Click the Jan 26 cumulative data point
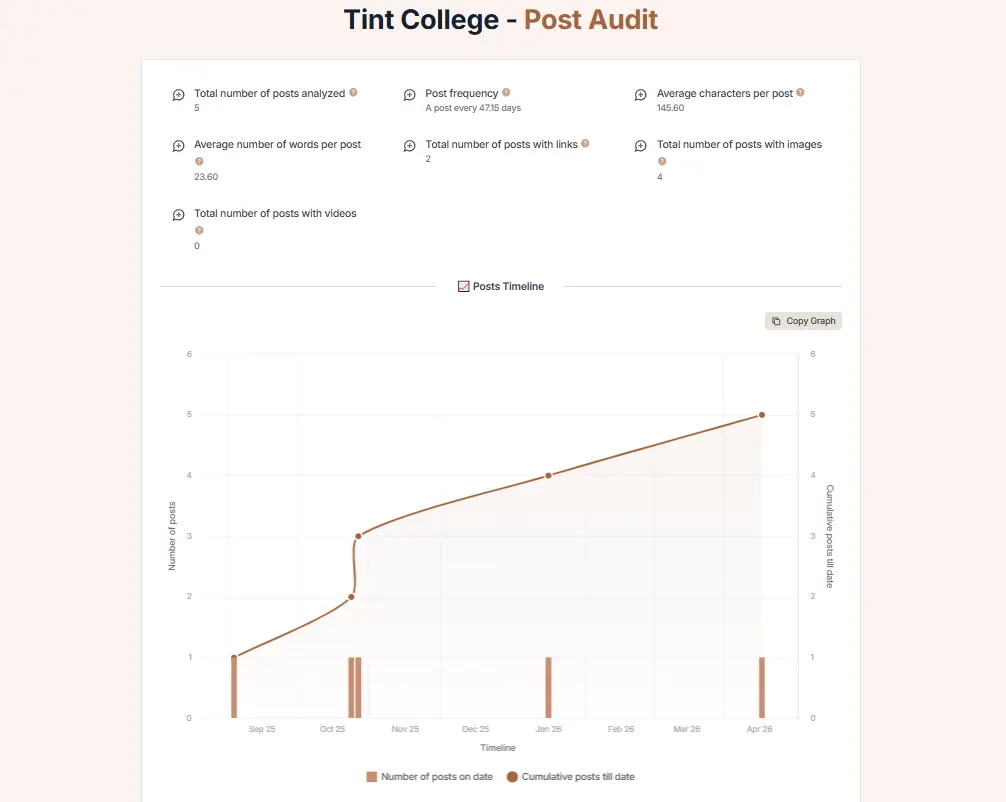The height and width of the screenshot is (802, 1006). [x=548, y=475]
